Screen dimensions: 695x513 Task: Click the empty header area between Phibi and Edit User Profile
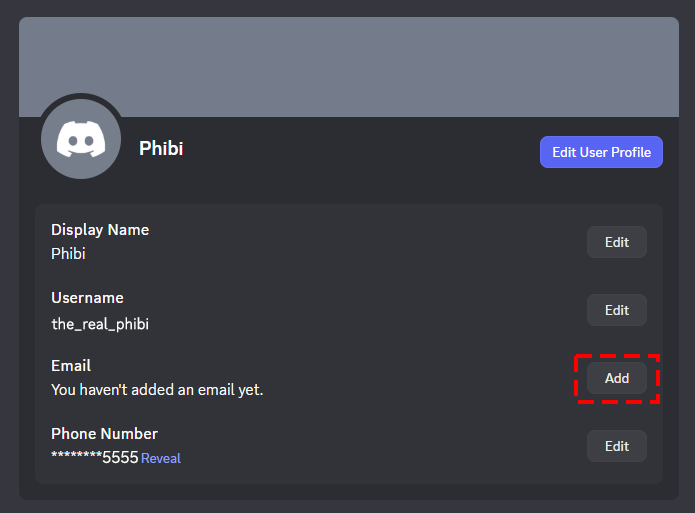click(360, 152)
